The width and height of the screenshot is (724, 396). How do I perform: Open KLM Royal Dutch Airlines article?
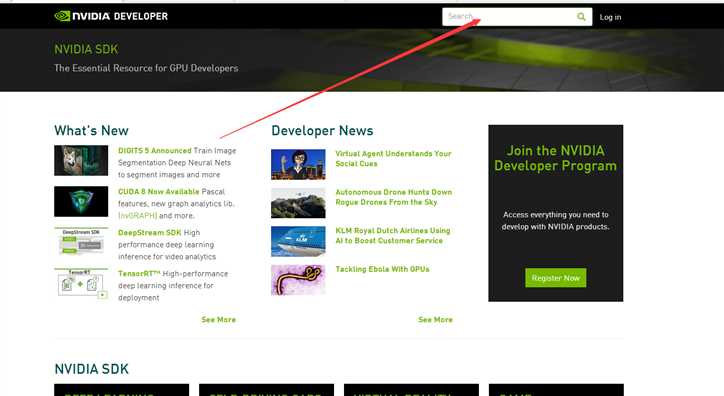click(x=393, y=235)
